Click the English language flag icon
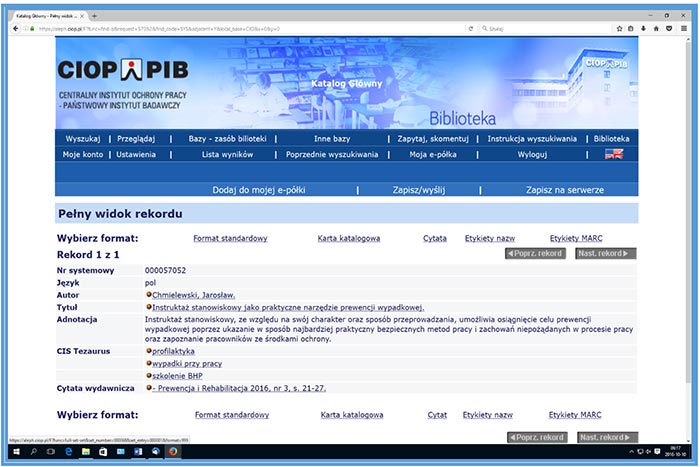The height and width of the screenshot is (467, 700). click(613, 154)
